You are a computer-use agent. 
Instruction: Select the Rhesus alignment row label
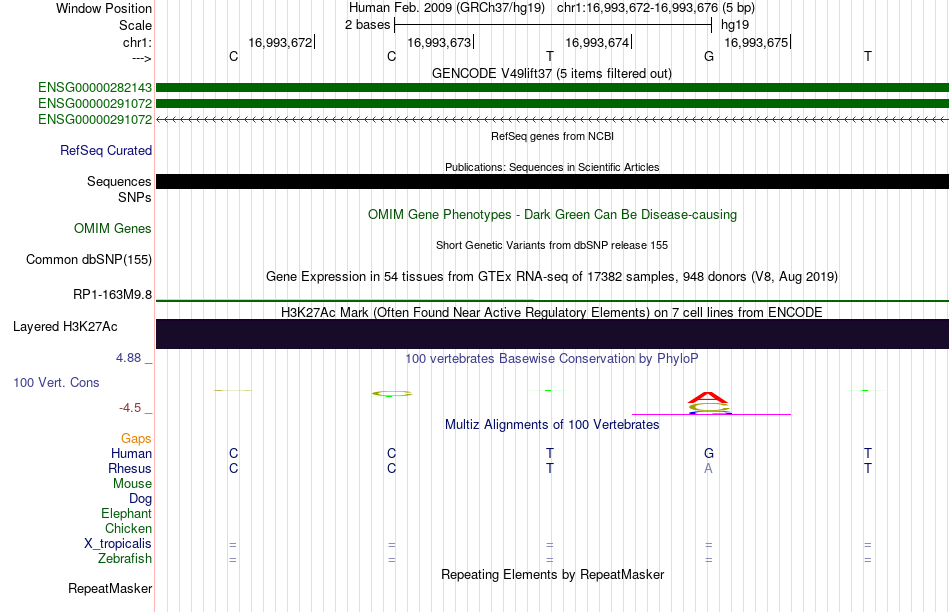[x=130, y=468]
